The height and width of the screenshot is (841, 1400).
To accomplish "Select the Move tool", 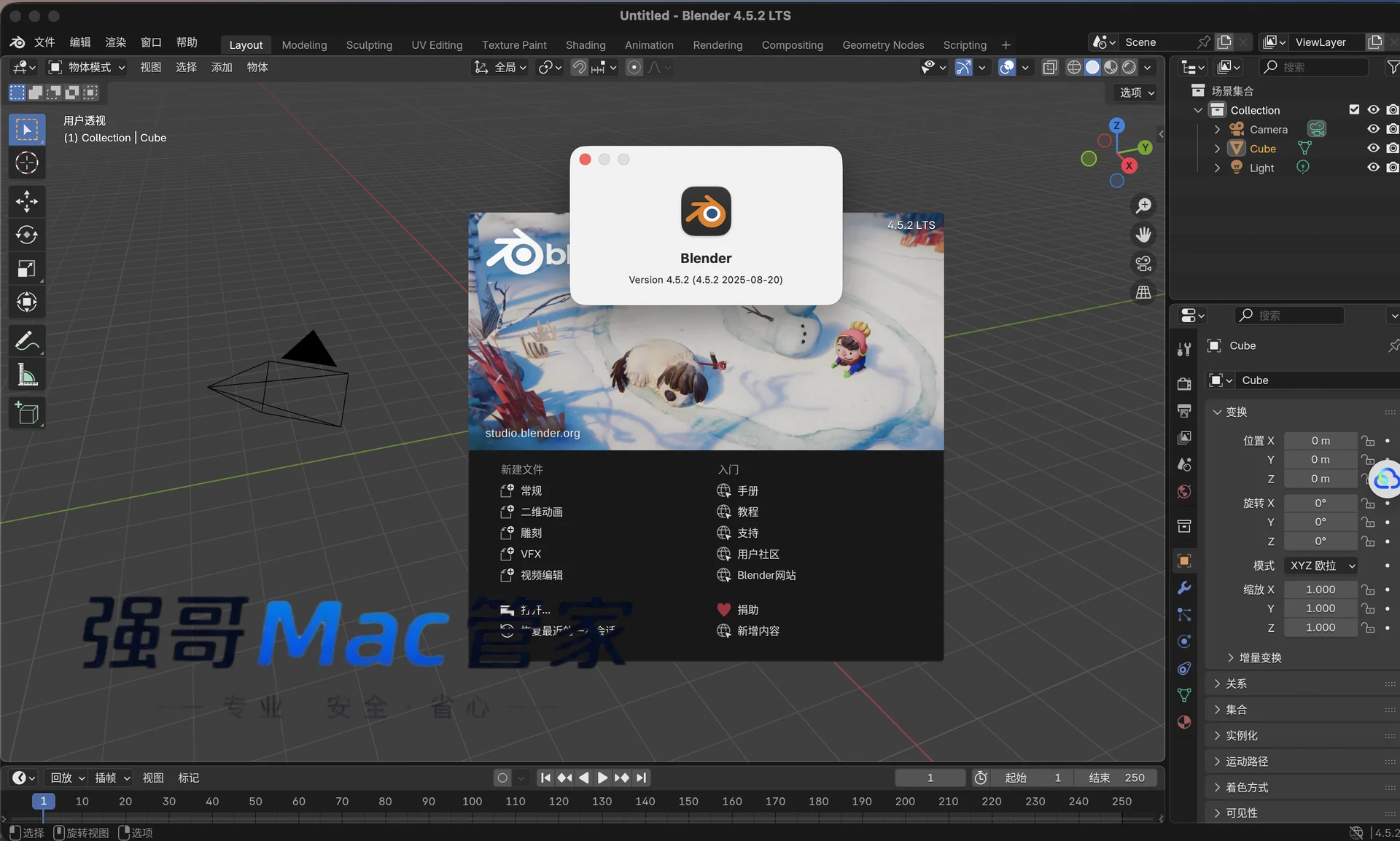I will point(27,201).
